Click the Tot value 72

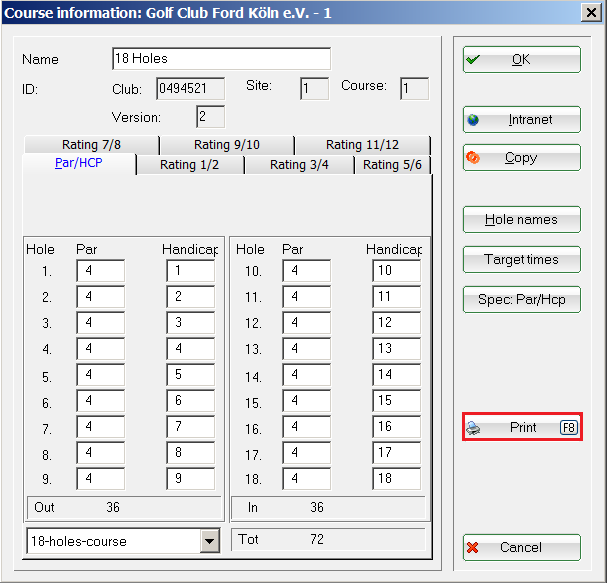317,539
